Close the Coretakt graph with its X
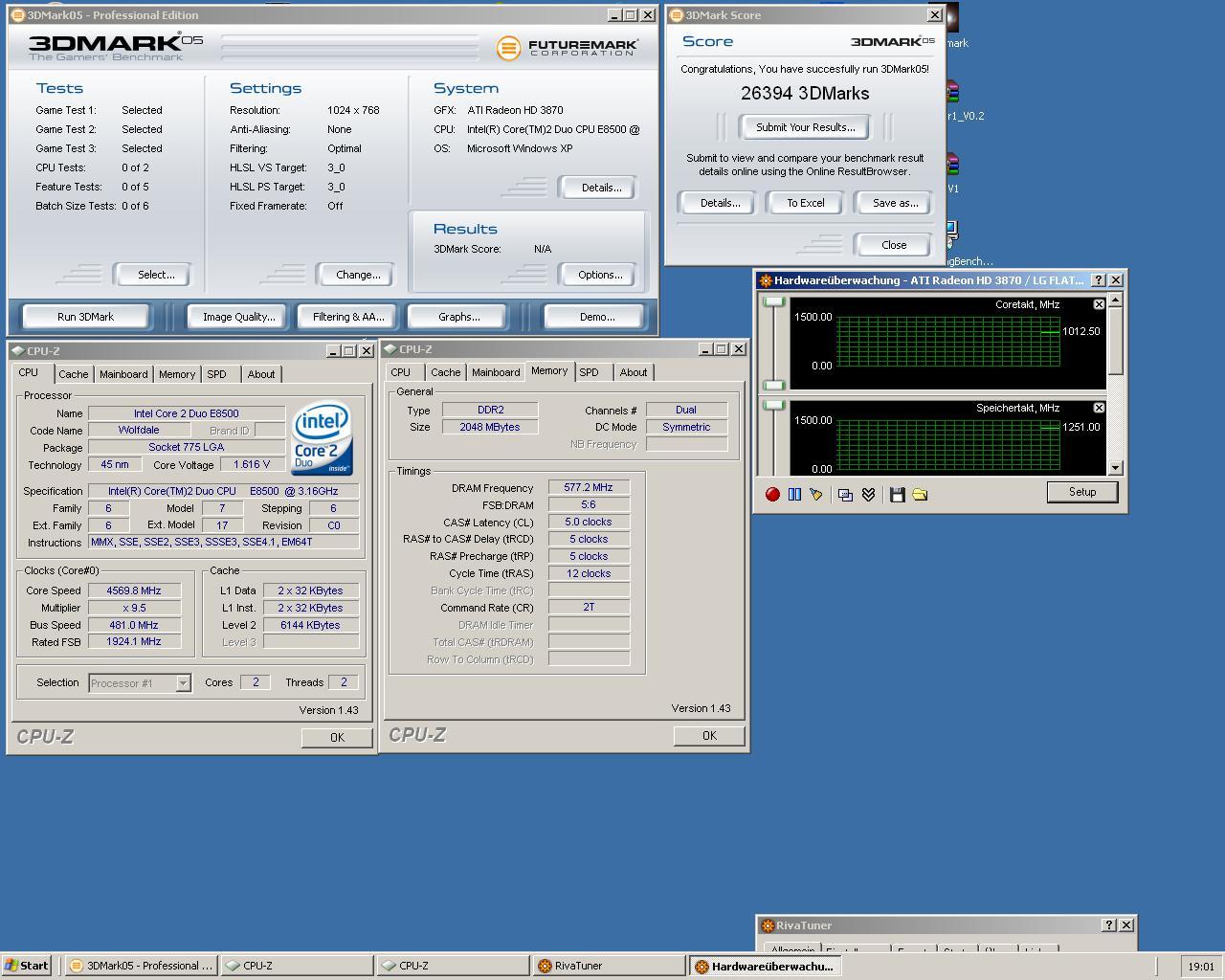 (1099, 304)
